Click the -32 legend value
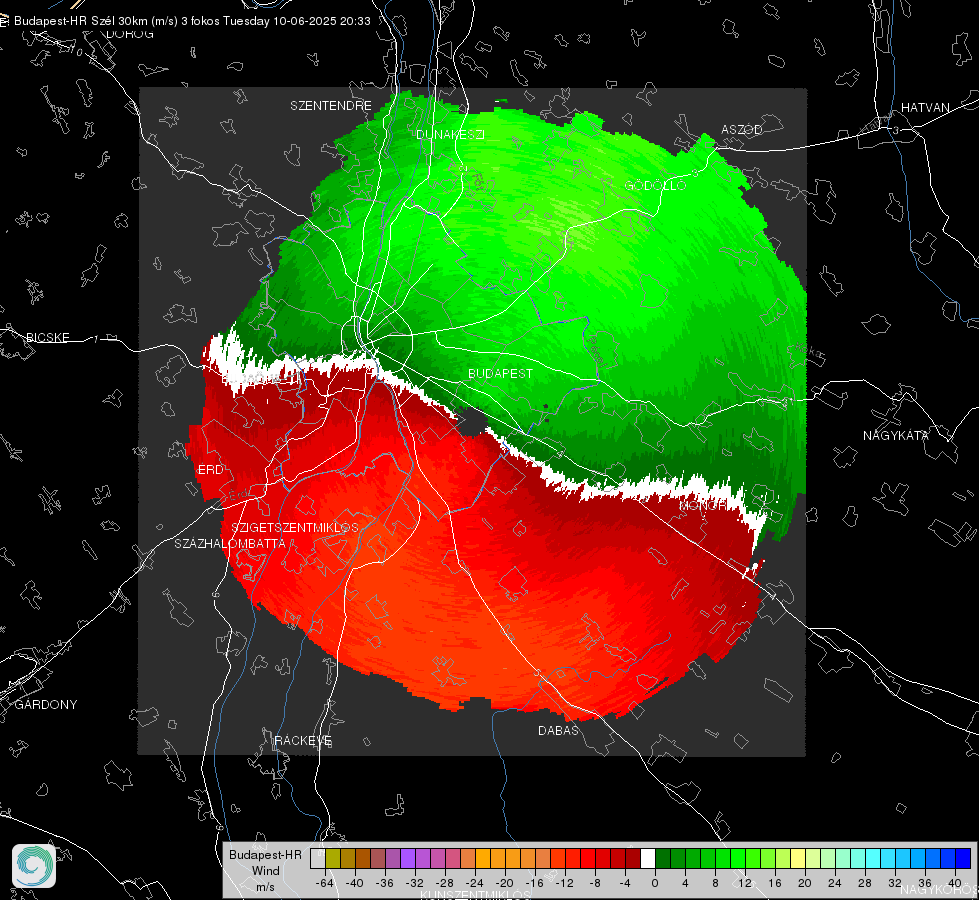This screenshot has height=900, width=979. [x=415, y=883]
